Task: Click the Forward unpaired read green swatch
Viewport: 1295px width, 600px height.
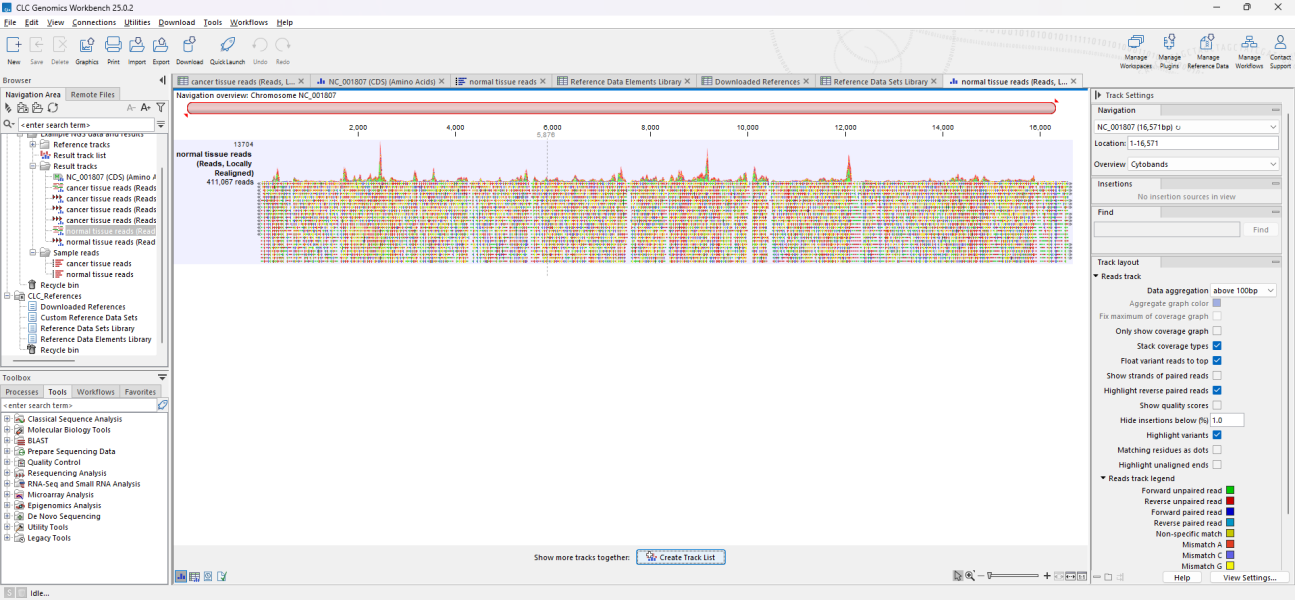Action: (x=1230, y=491)
